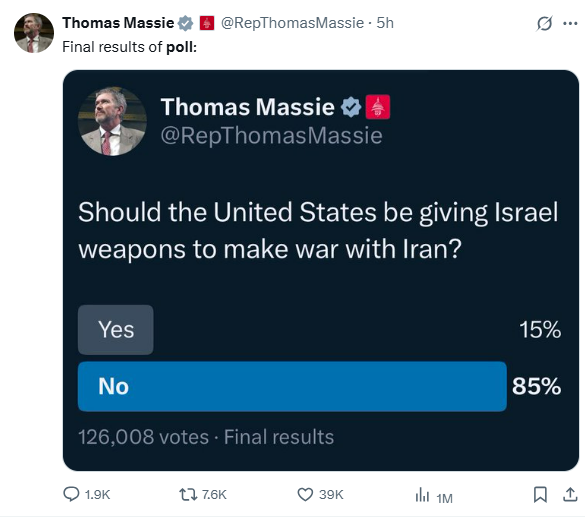
Task: Click the verified badge inside poll image
Action: pyautogui.click(x=351, y=107)
